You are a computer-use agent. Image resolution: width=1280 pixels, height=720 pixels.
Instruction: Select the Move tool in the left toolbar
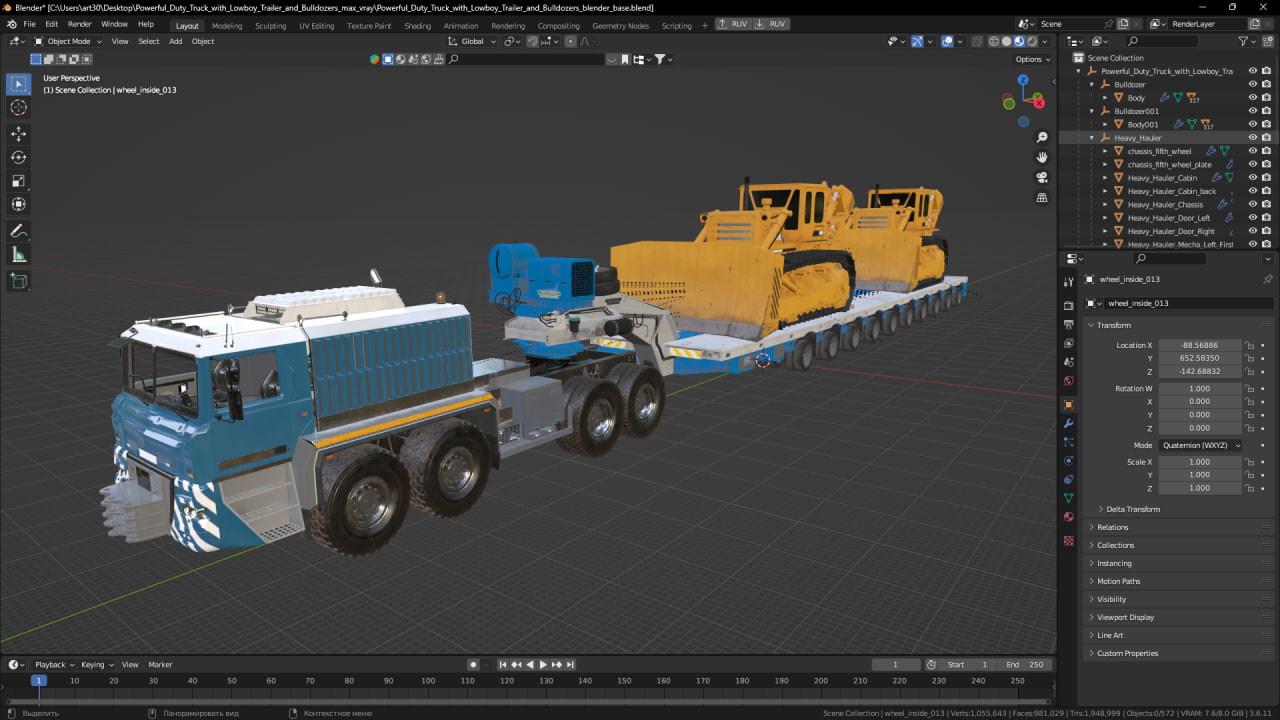19,134
